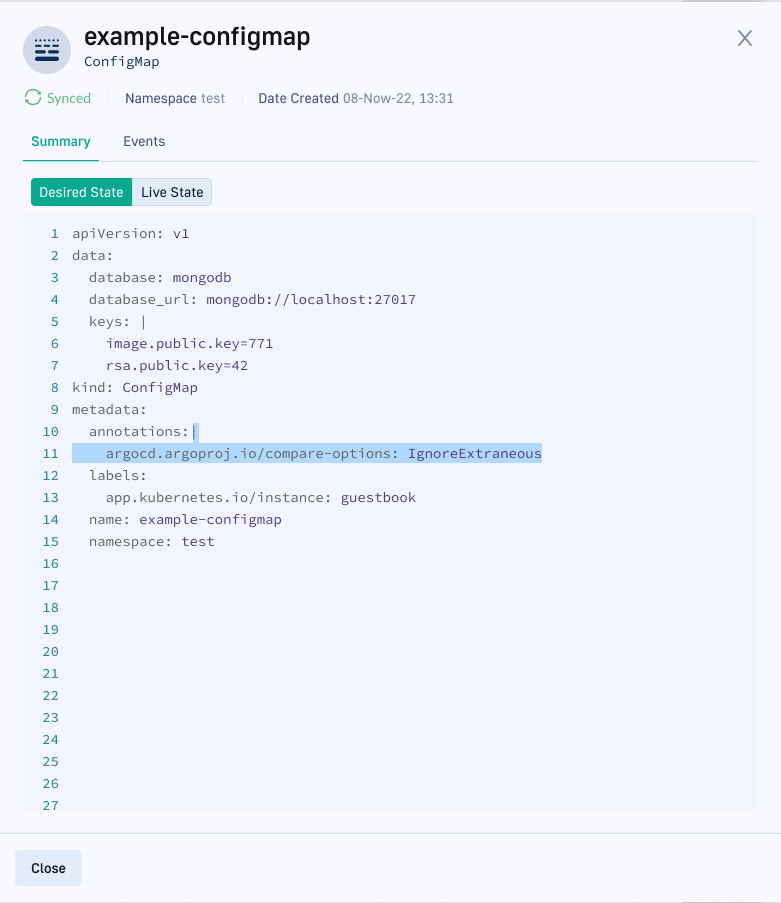Image resolution: width=781 pixels, height=903 pixels.
Task: Select the Summary tab
Action: tap(60, 141)
